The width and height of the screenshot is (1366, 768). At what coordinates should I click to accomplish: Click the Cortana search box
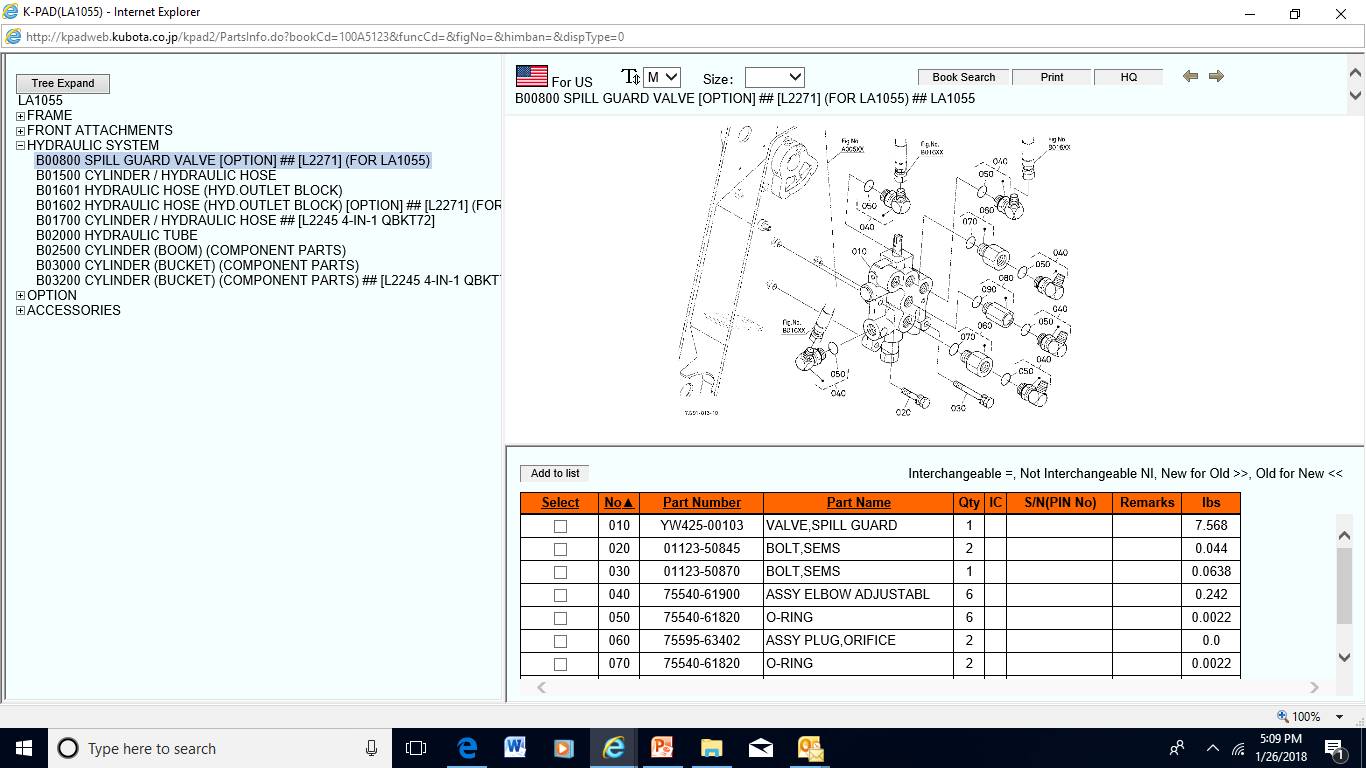point(220,748)
